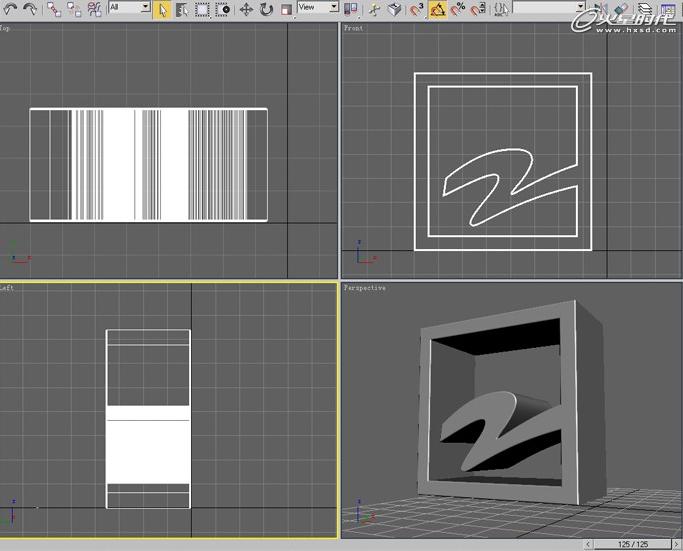683x551 pixels.
Task: Click the Front viewport label
Action: (353, 28)
